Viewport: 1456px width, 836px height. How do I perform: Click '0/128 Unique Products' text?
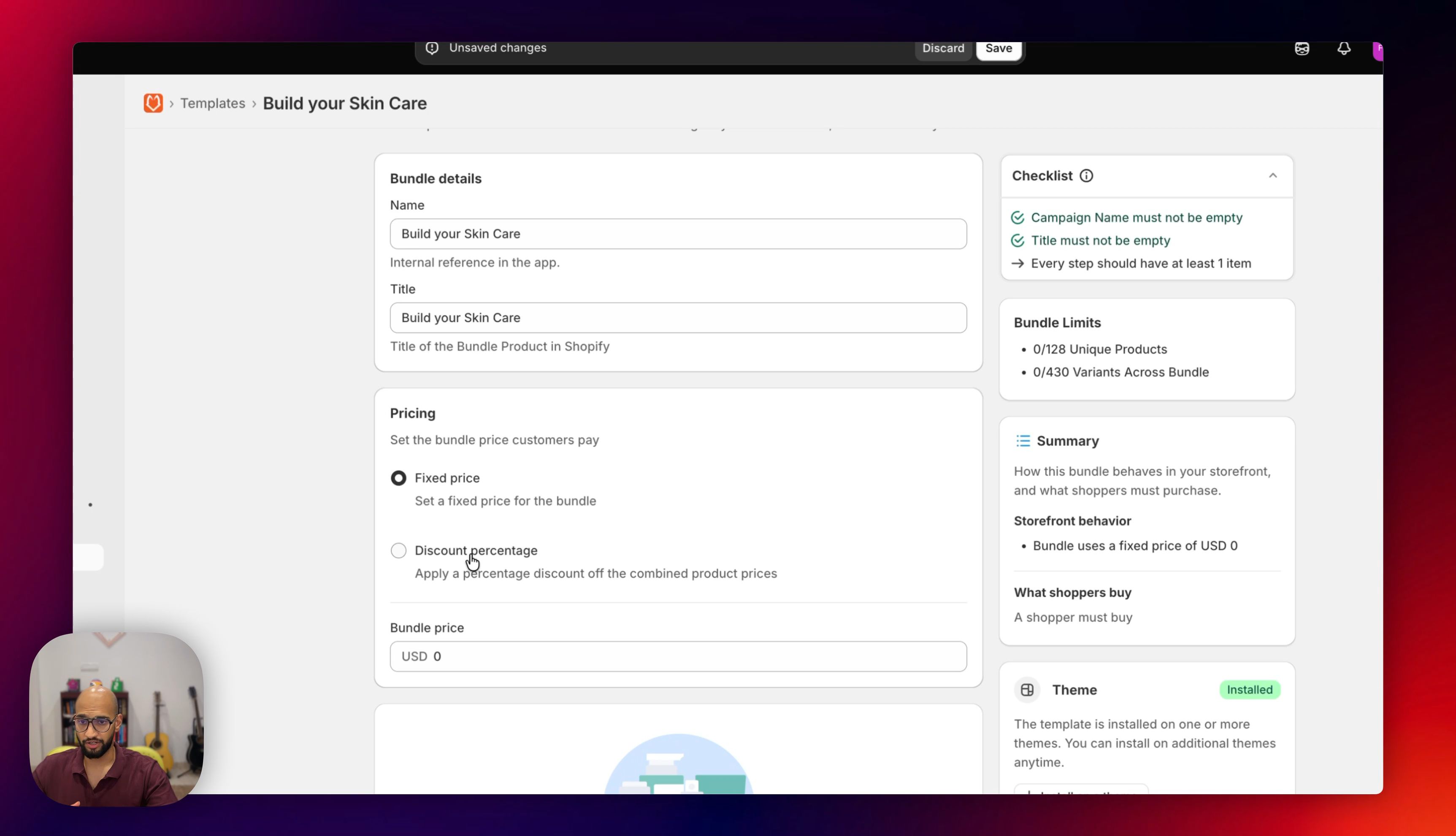tap(1099, 349)
